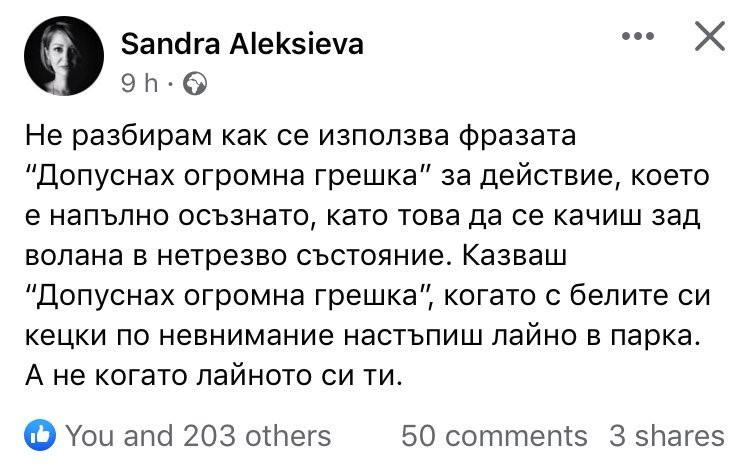The height and width of the screenshot is (467, 750).
Task: Click the words "за действие, което" in the post
Action: [x=599, y=174]
